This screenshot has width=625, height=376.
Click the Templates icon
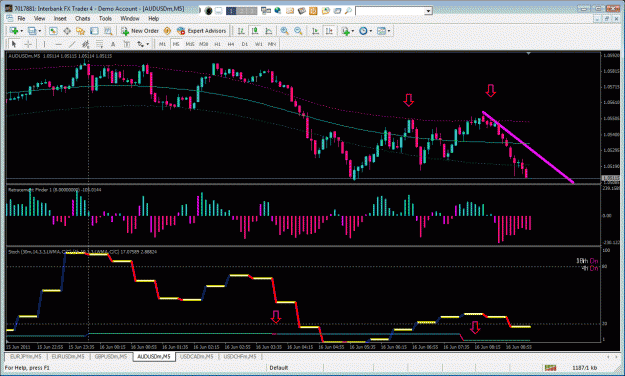(381, 31)
